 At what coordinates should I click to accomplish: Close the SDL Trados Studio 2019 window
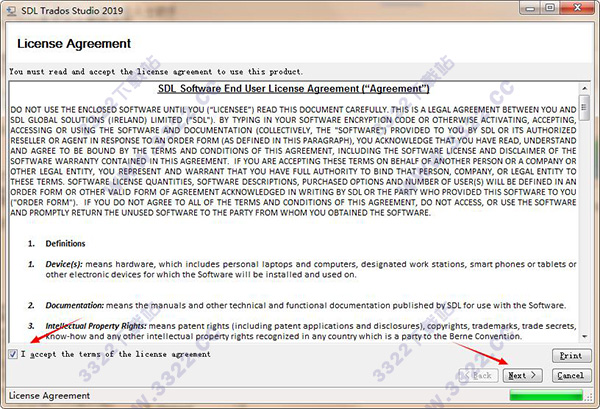pos(578,8)
